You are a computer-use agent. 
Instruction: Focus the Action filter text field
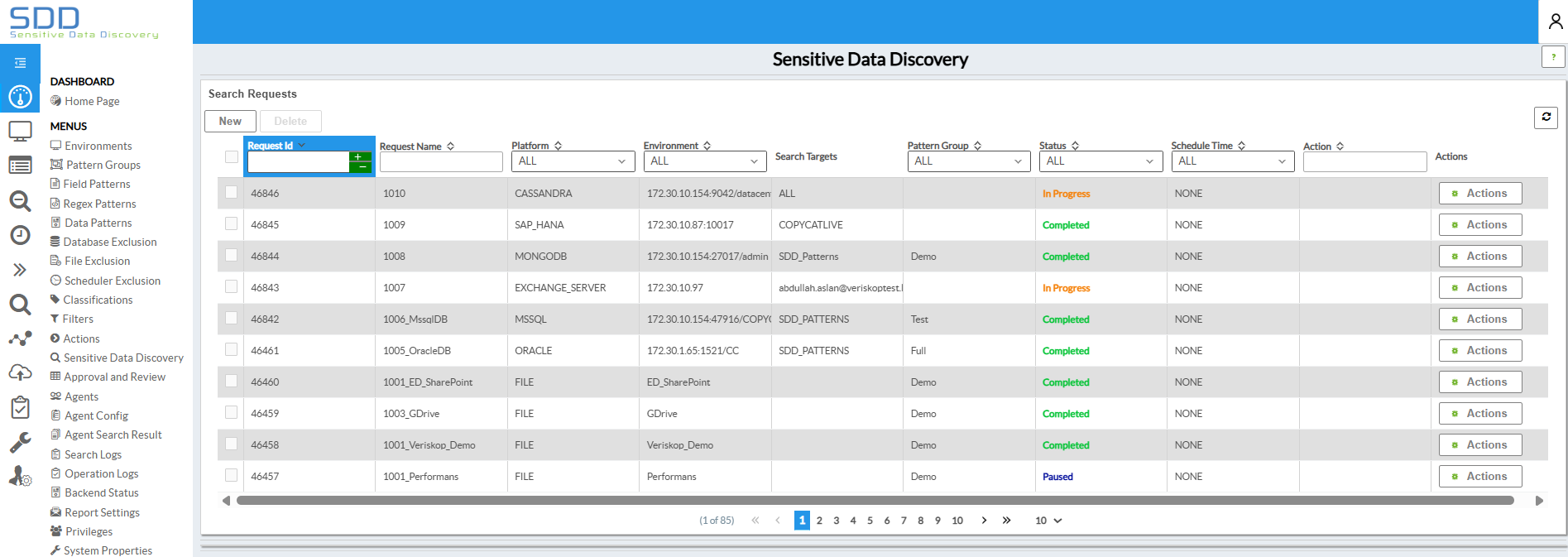1365,162
